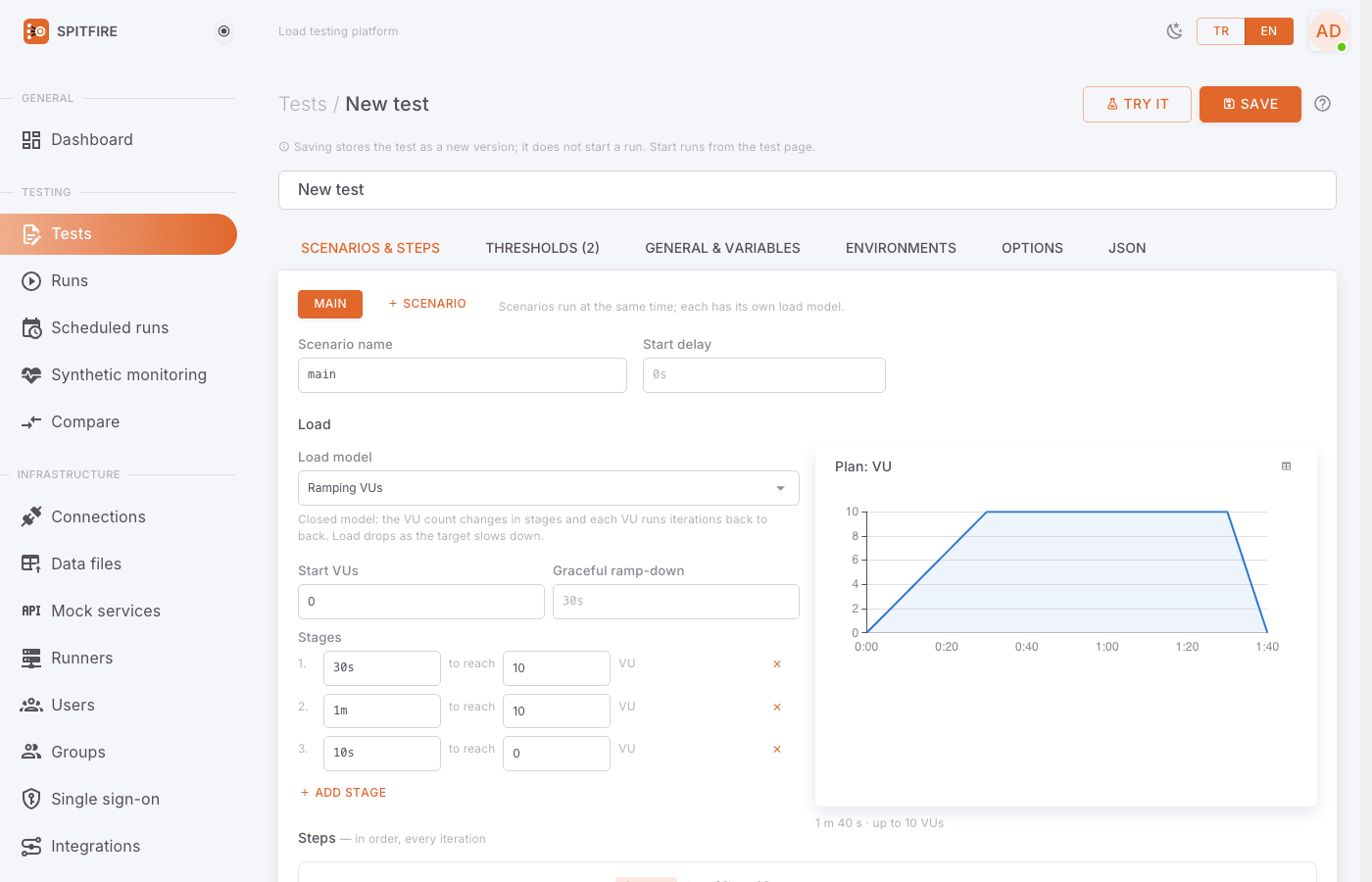Edit stage 1 target VU value
This screenshot has width=1372, height=882.
[x=557, y=668]
